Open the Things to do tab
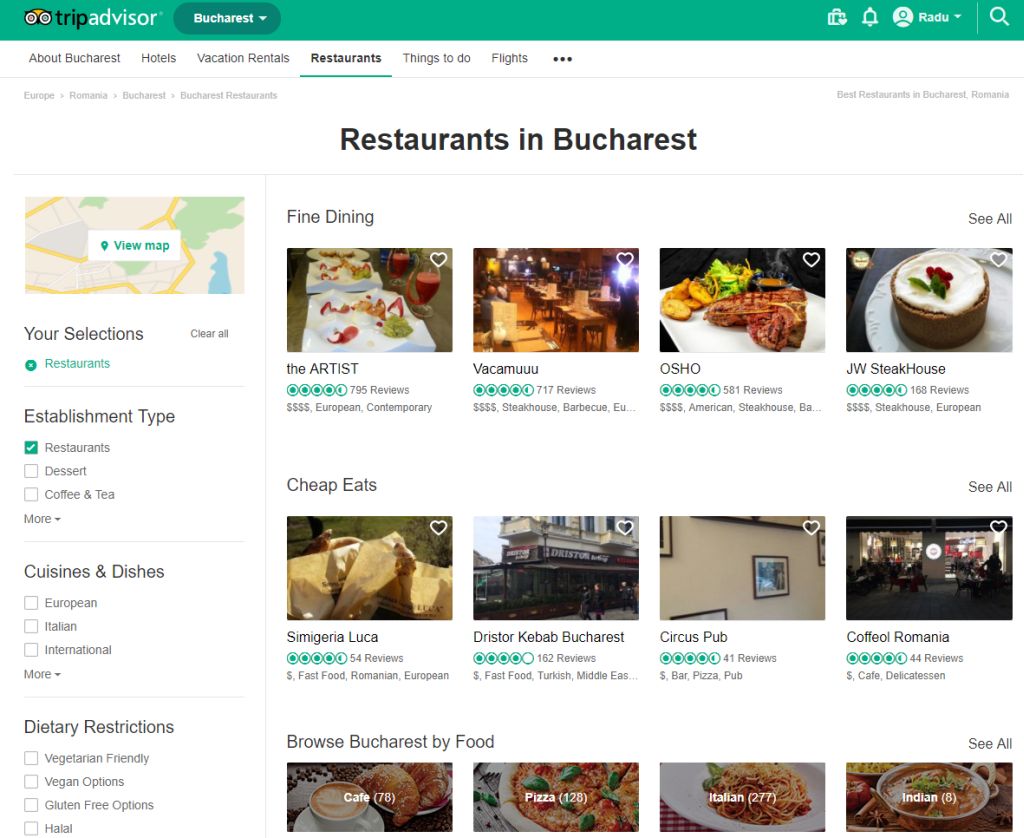 pos(436,58)
